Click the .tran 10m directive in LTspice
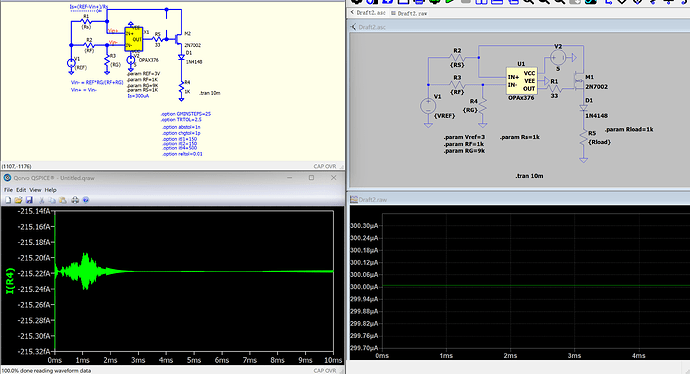 (529, 176)
